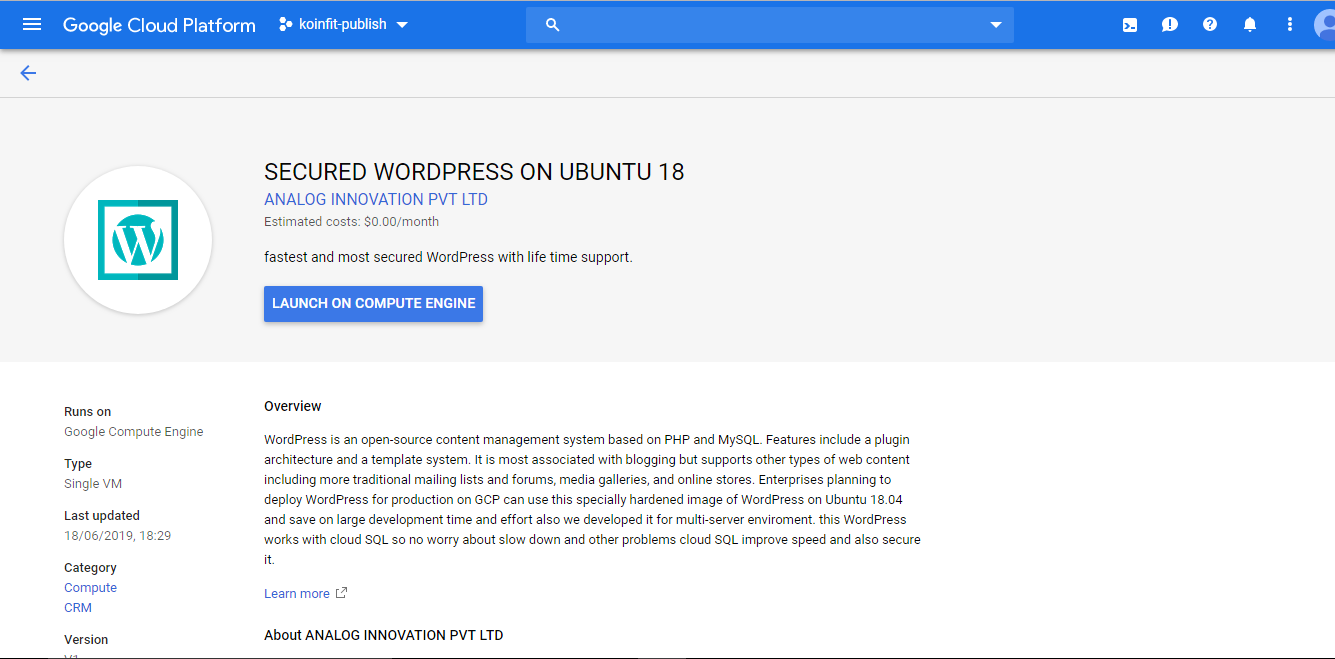
Task: Activate Cloud Shell icon
Action: [x=1130, y=25]
